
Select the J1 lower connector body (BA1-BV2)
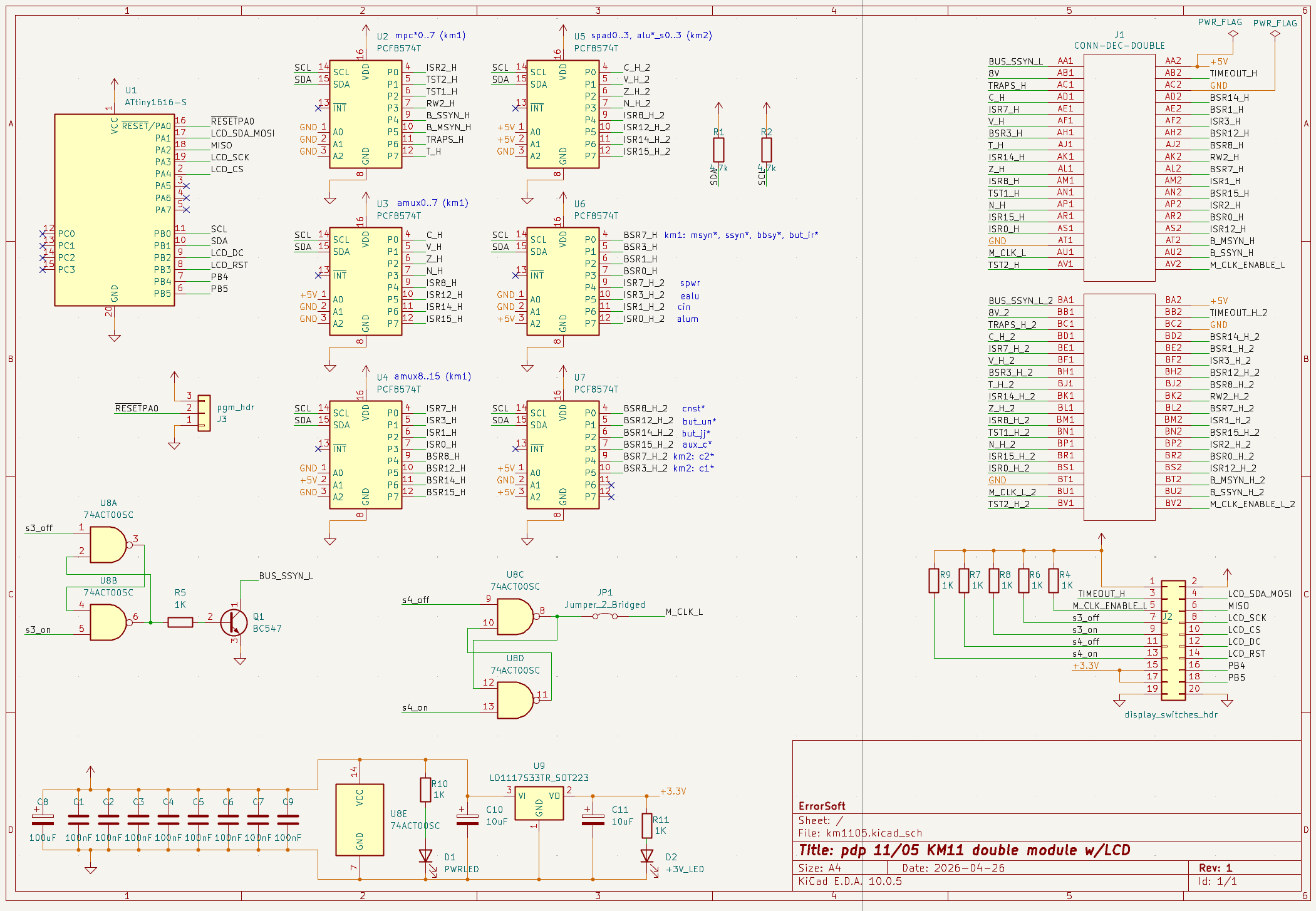tap(1119, 407)
